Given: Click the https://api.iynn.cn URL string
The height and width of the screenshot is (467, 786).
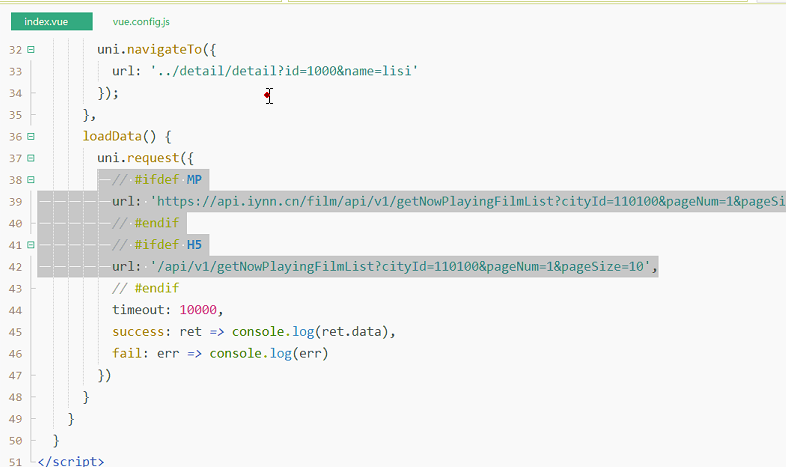Looking at the screenshot, I should coord(467,201).
